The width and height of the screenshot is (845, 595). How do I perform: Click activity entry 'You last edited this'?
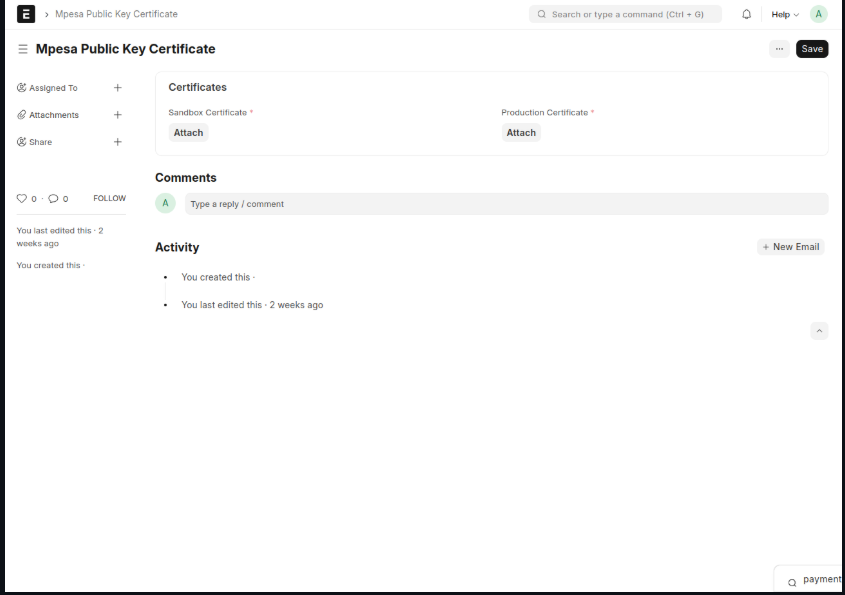(x=252, y=305)
